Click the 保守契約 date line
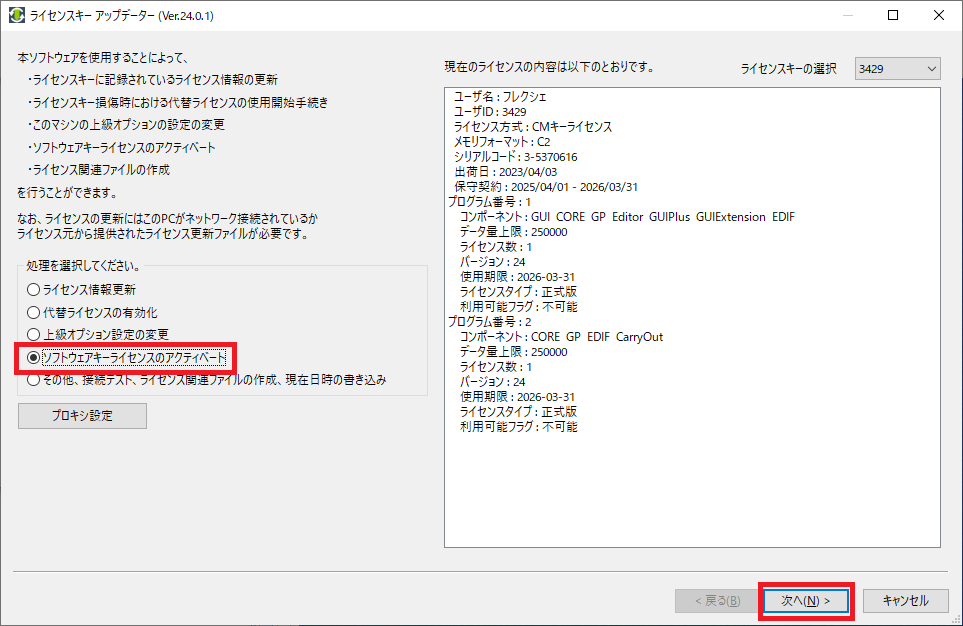Viewport: 963px width, 626px height. (545, 187)
